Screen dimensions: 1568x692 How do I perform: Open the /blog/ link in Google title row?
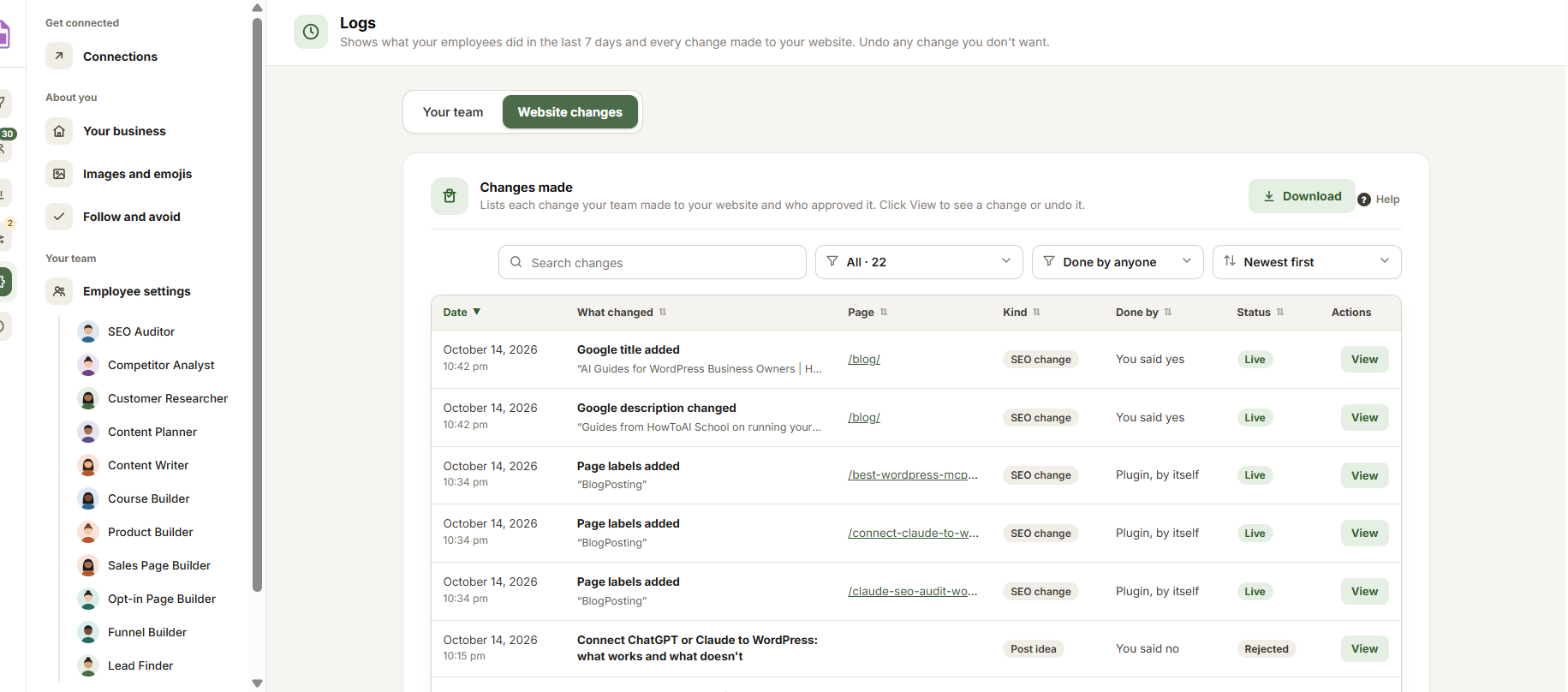point(864,359)
